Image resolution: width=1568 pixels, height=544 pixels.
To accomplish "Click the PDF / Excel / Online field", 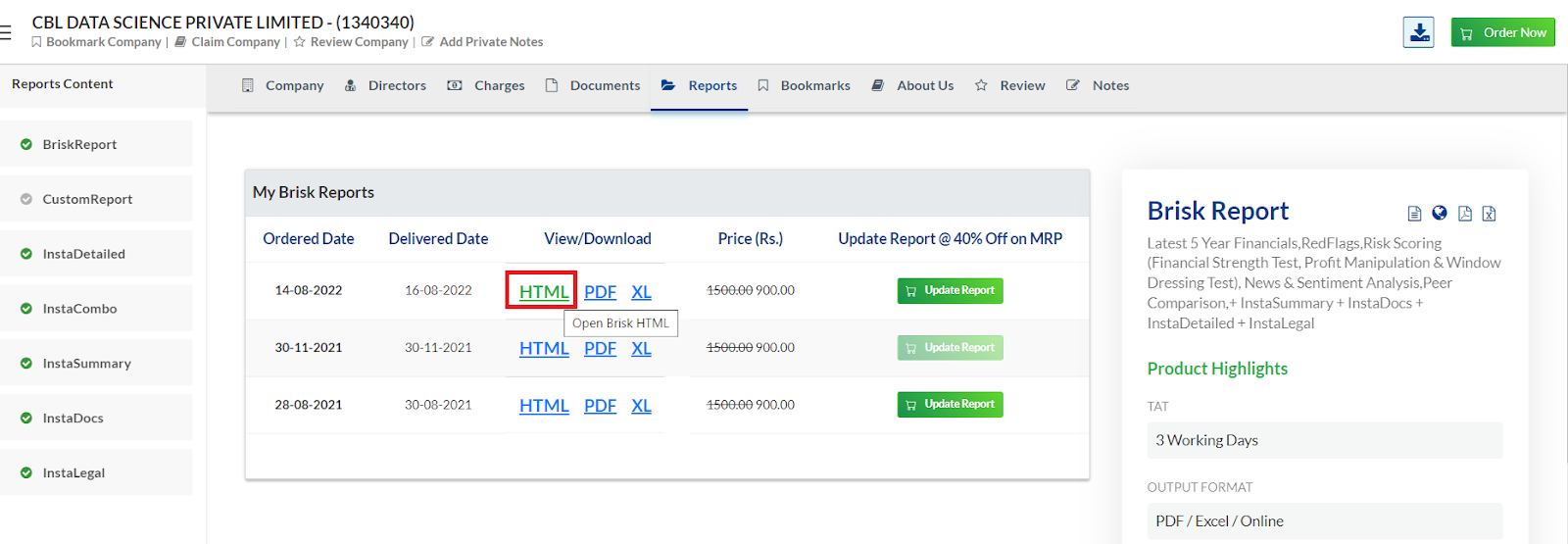I will point(1325,521).
